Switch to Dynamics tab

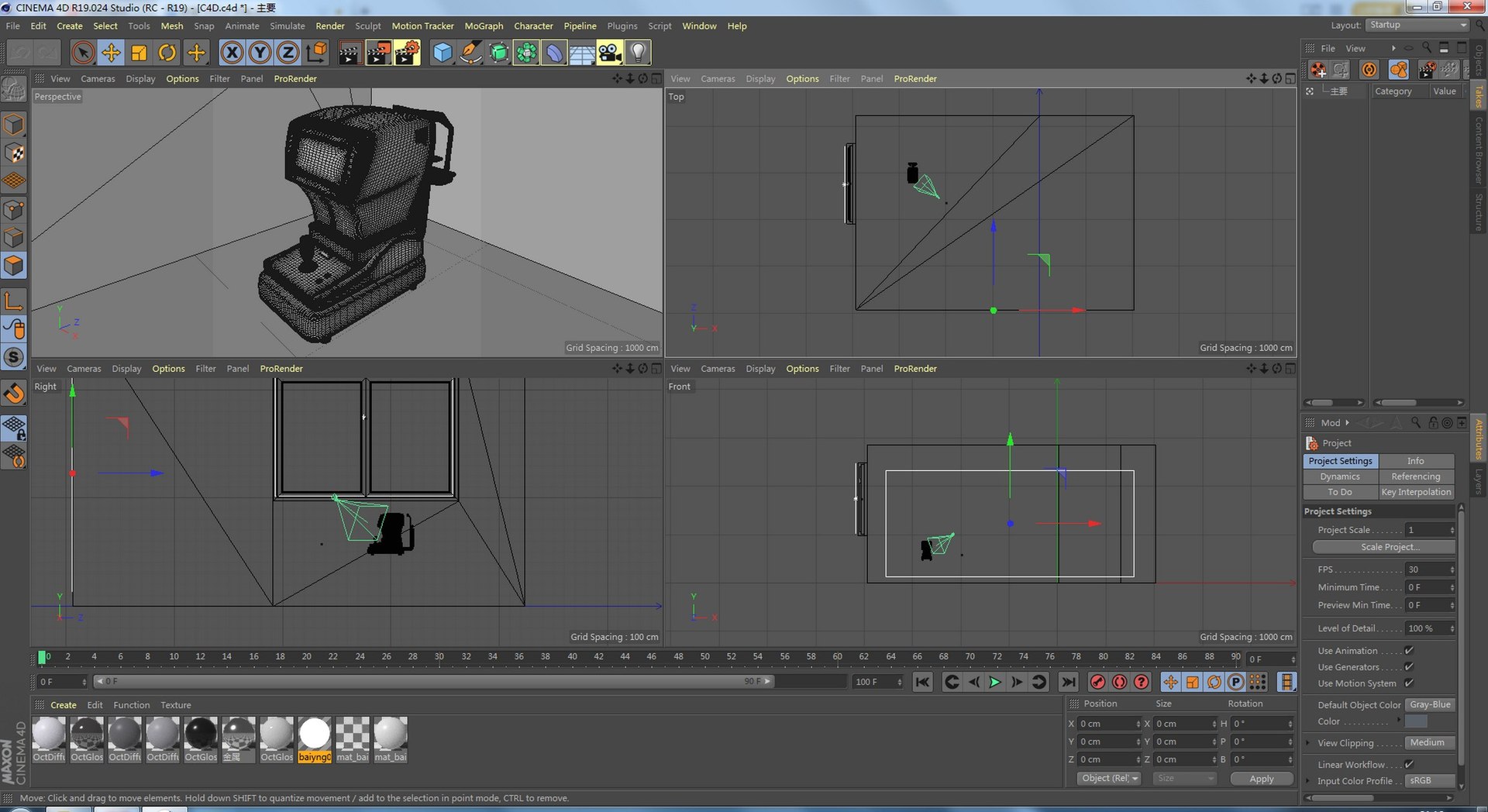tap(1340, 477)
